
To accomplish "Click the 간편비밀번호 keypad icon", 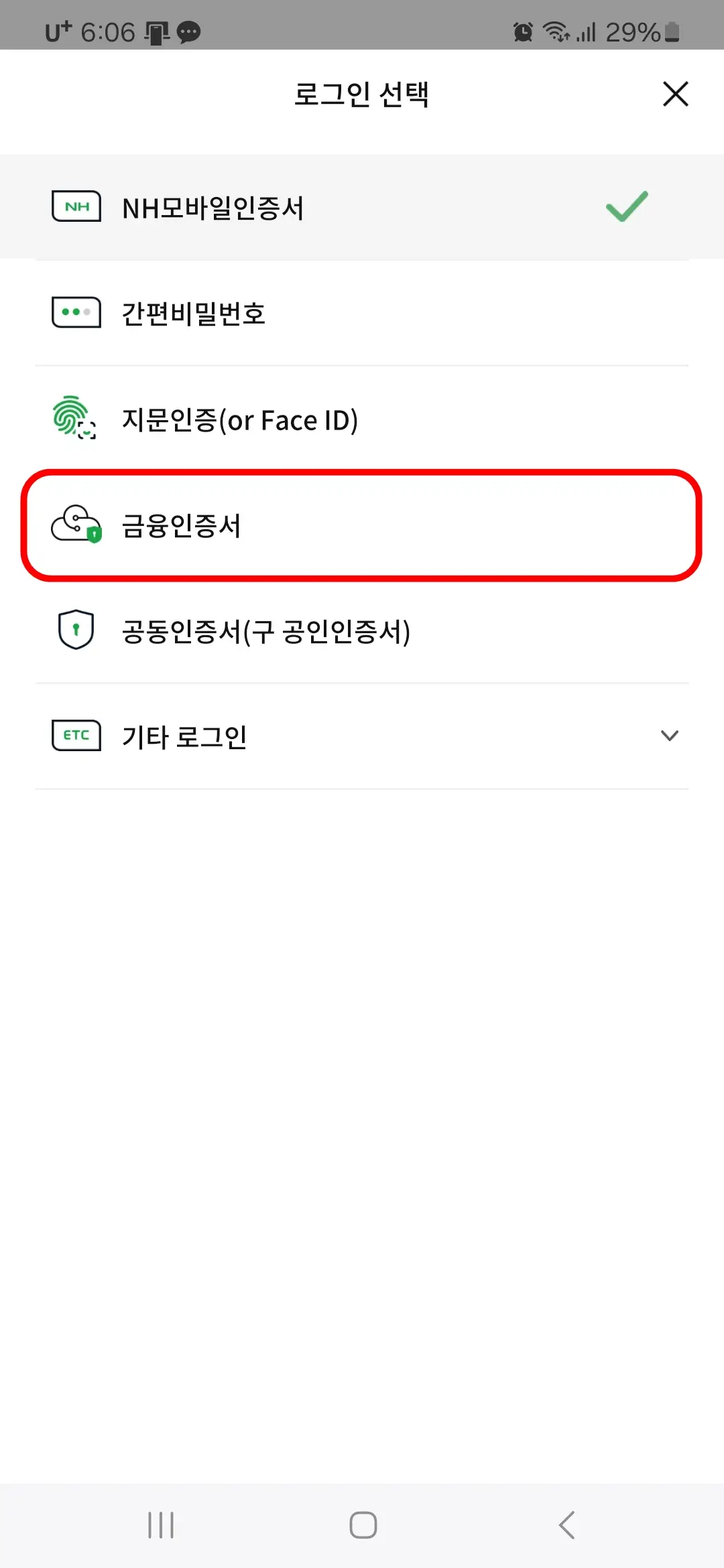I will click(76, 312).
